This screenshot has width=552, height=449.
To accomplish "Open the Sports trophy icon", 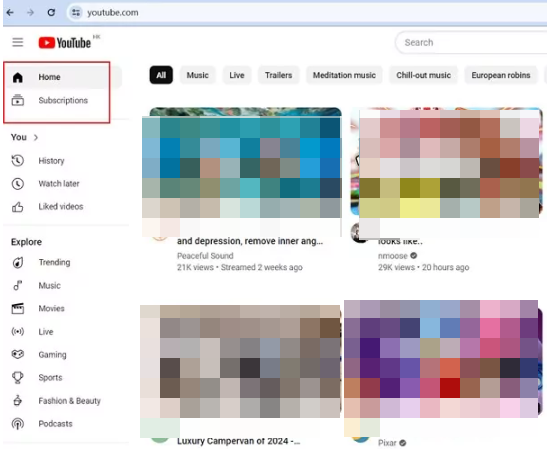I will click(18, 378).
